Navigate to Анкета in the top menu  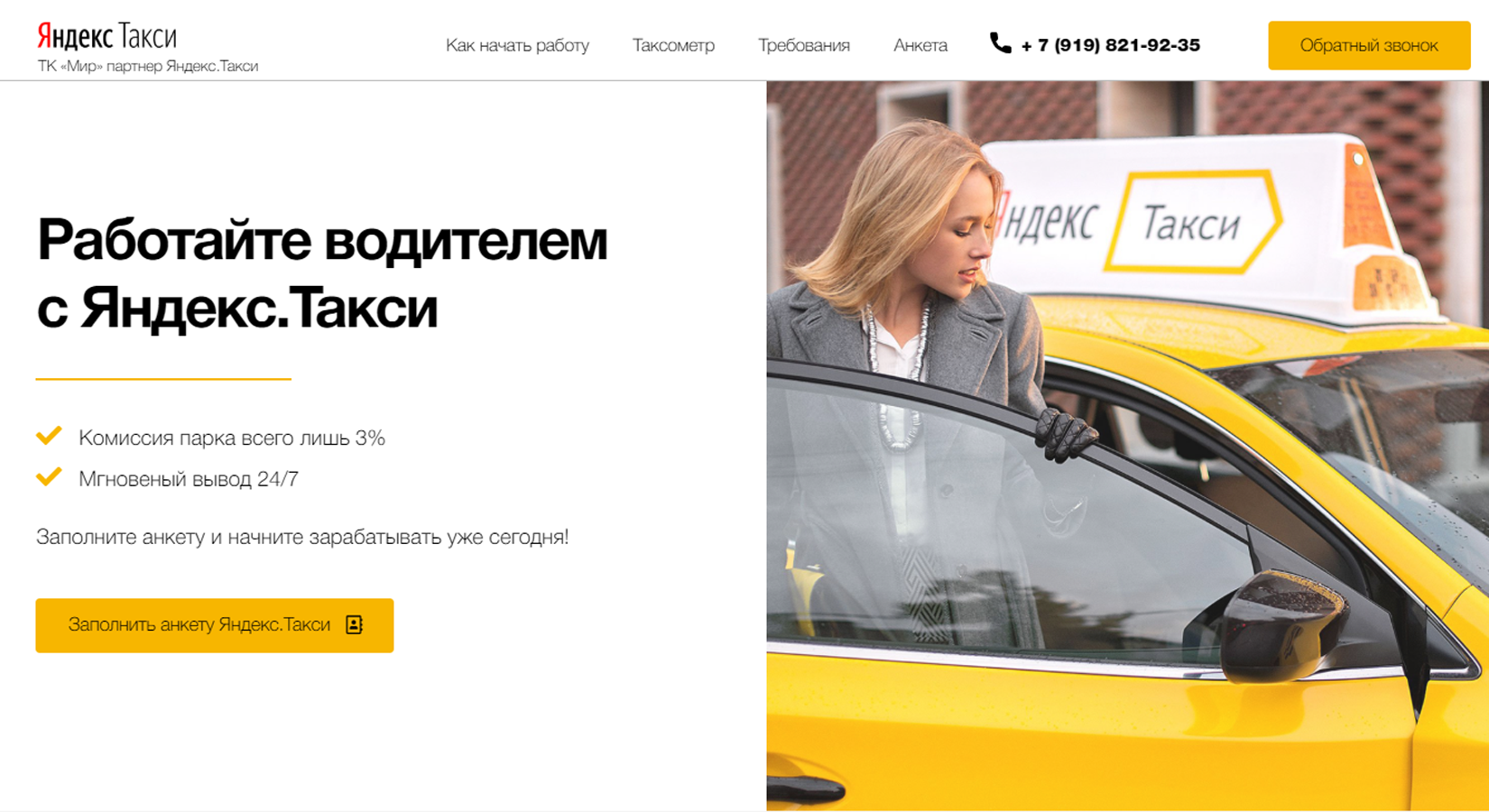pos(920,45)
